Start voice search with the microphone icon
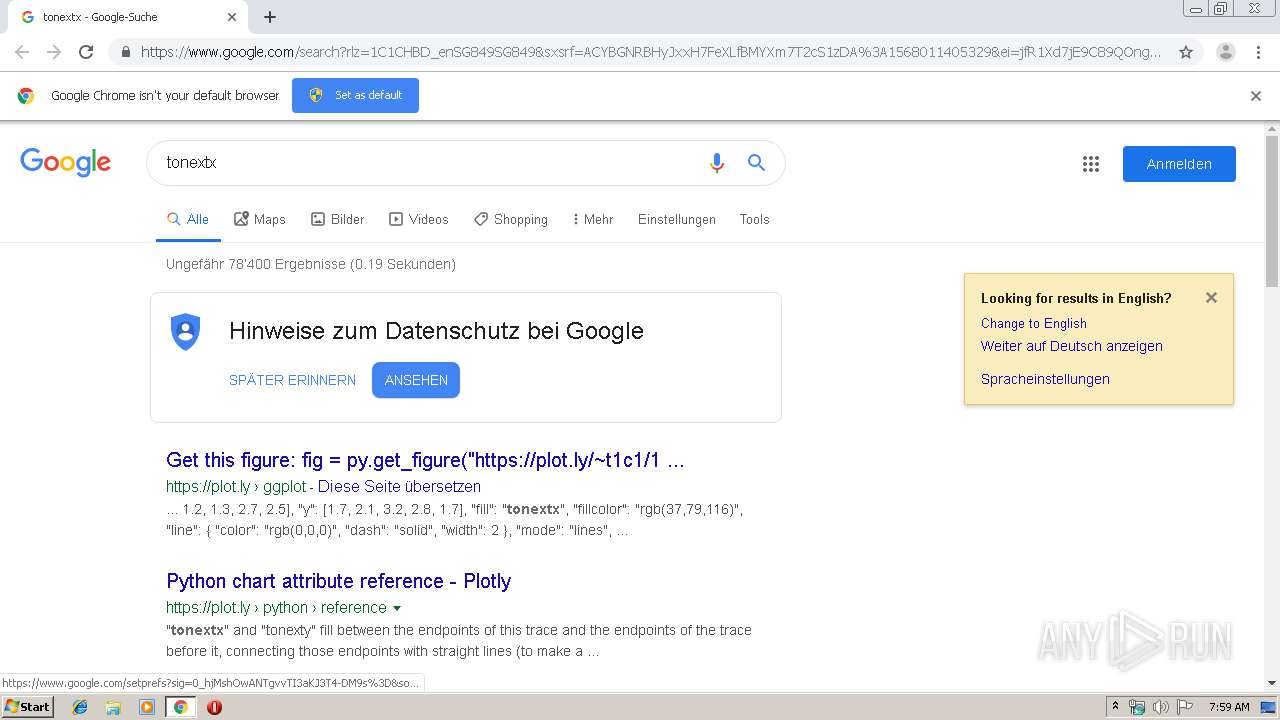The image size is (1280, 720). [x=716, y=163]
